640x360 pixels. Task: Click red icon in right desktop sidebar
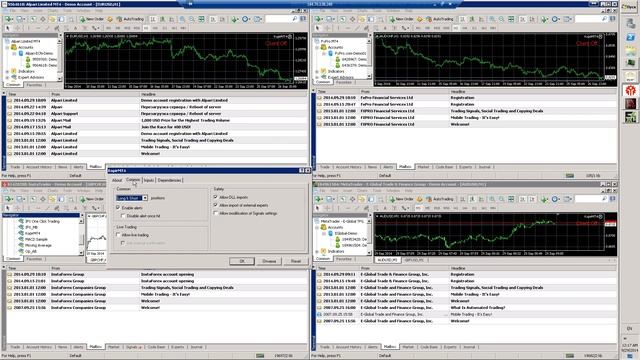point(631,90)
